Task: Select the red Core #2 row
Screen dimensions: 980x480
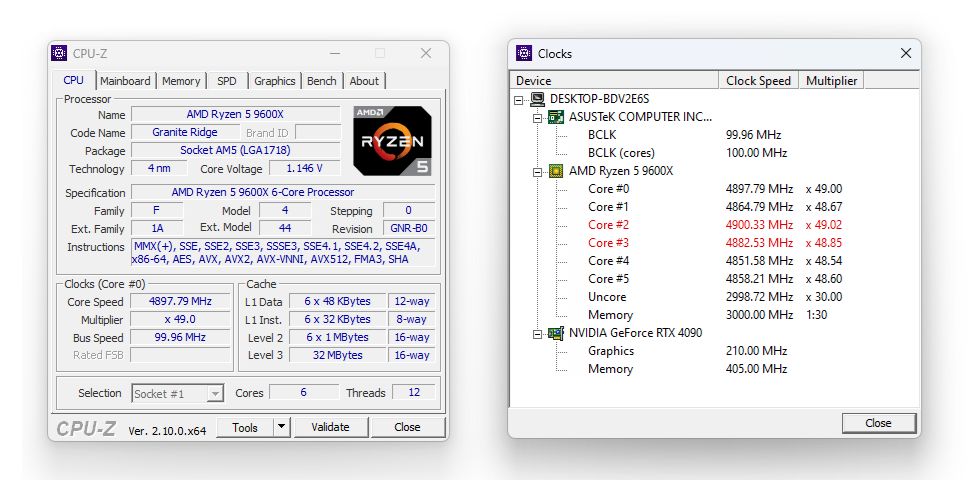Action: [x=609, y=225]
